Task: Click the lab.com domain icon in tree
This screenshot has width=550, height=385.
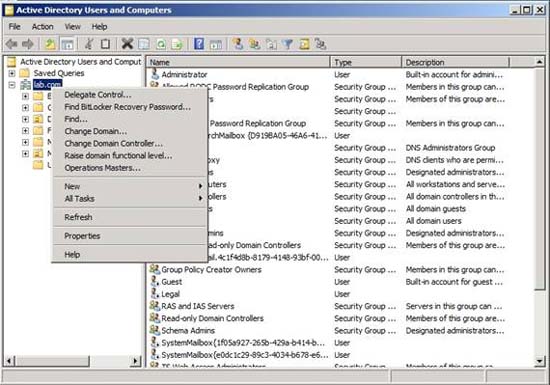Action: coord(26,85)
